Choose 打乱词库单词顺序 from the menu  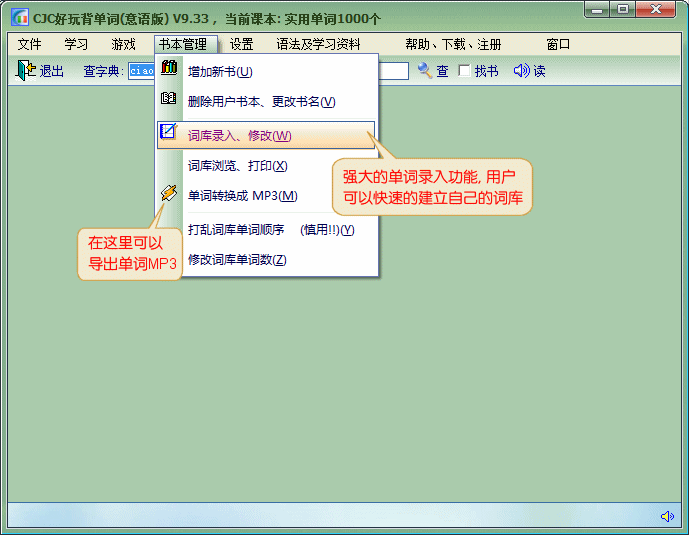coord(270,230)
